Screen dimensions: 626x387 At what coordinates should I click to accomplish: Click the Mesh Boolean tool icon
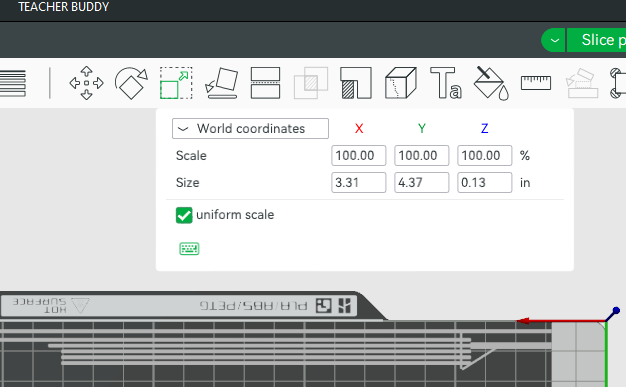pyautogui.click(x=311, y=83)
